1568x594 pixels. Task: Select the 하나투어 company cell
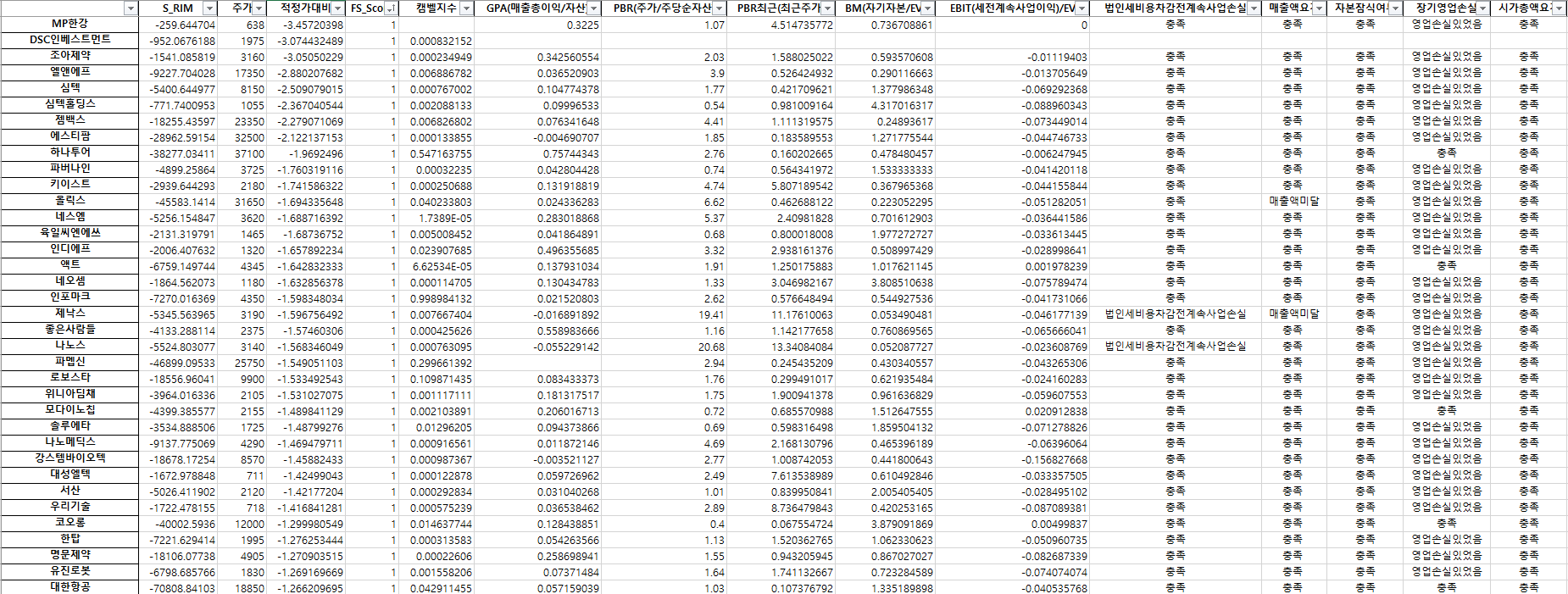coord(70,153)
